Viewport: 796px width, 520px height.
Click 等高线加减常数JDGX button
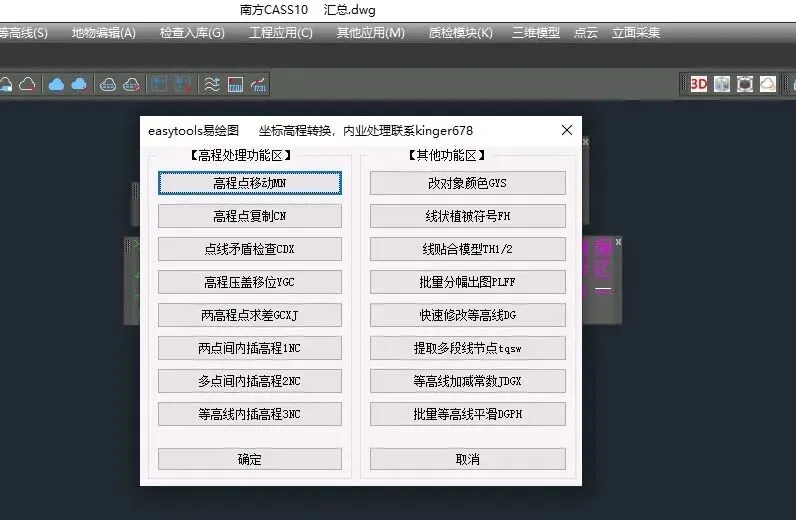tap(468, 381)
